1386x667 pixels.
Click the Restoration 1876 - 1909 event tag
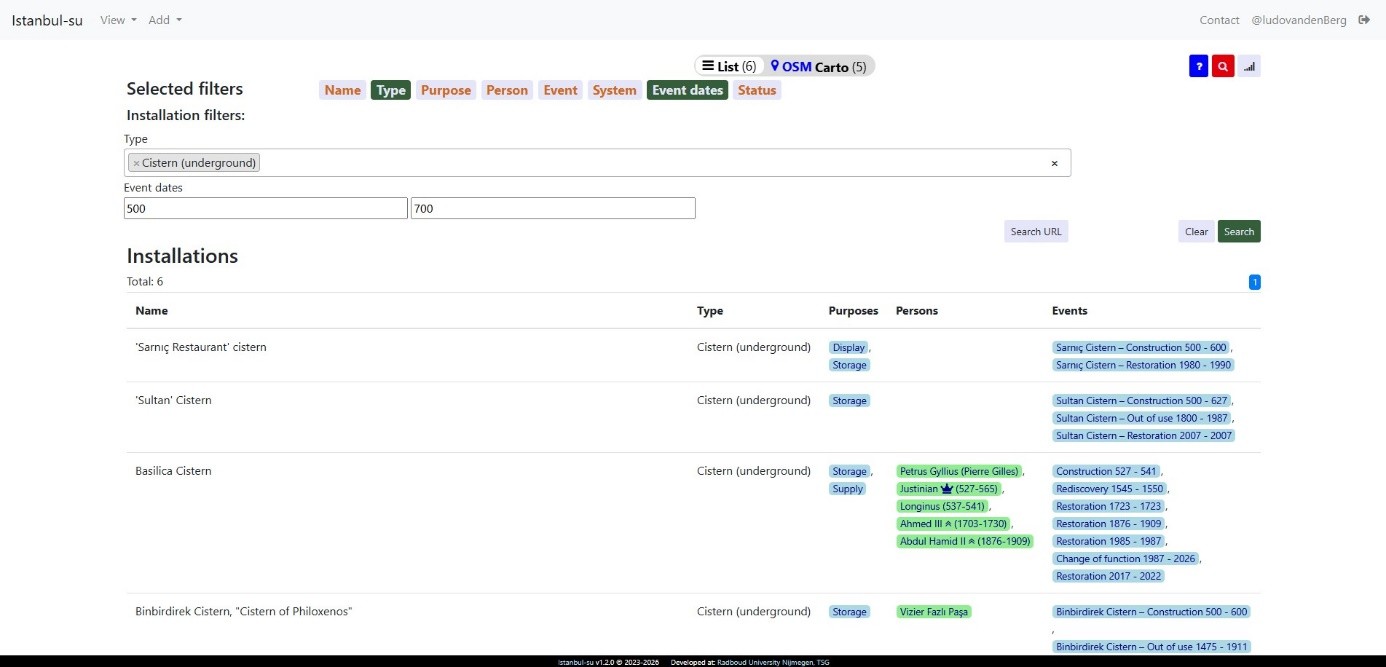1109,524
